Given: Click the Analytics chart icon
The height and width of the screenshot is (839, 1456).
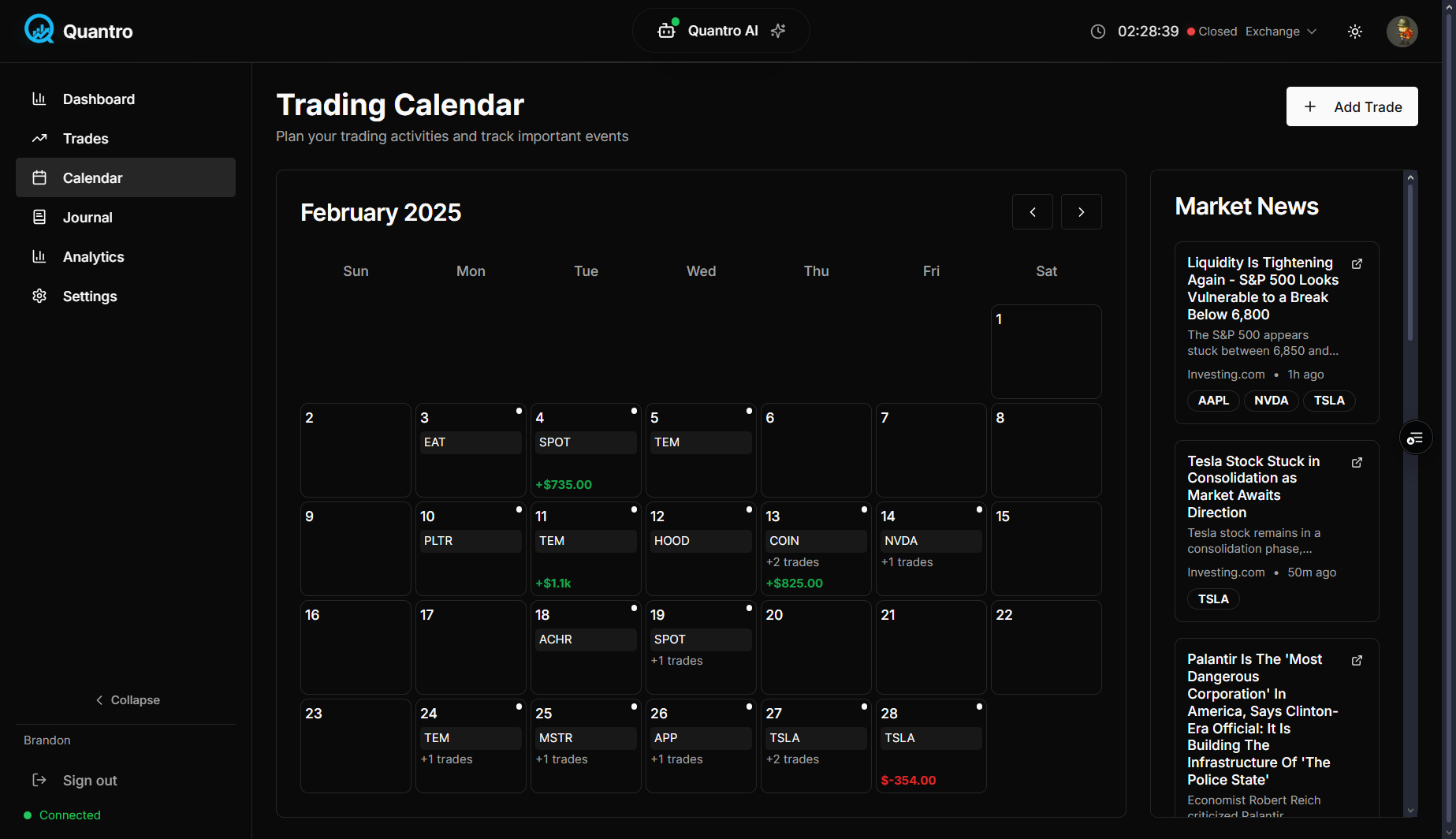Looking at the screenshot, I should pos(39,256).
